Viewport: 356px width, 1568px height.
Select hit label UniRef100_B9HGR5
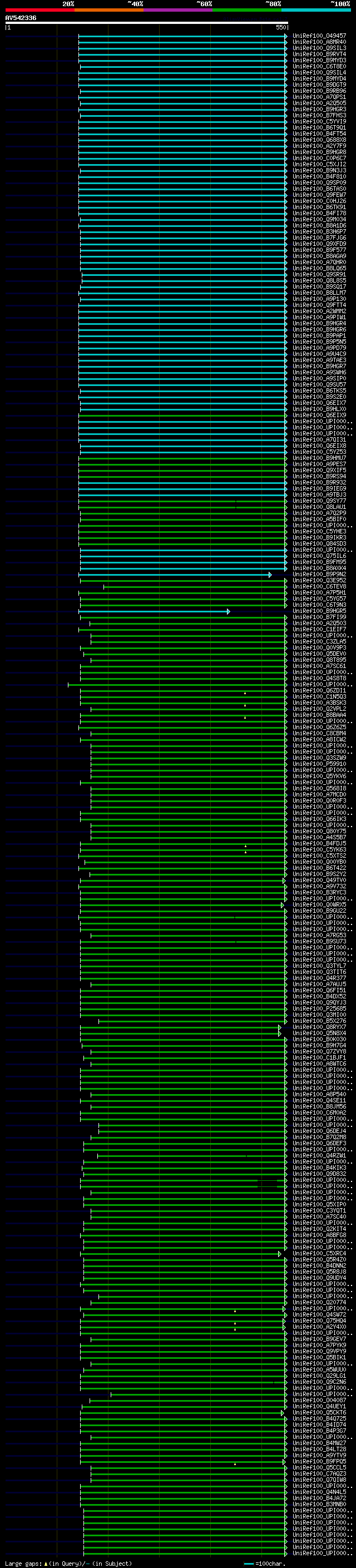coord(319,611)
